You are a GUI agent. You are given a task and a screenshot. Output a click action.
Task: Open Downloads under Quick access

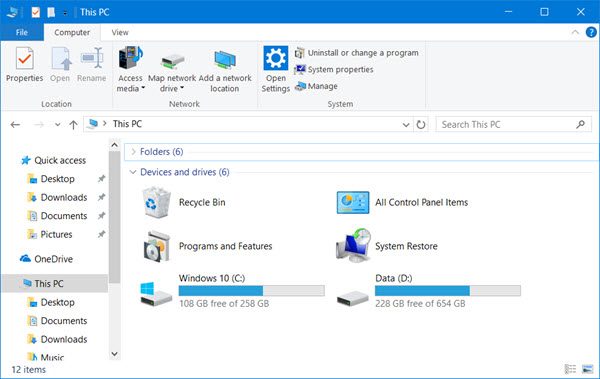pos(57,197)
